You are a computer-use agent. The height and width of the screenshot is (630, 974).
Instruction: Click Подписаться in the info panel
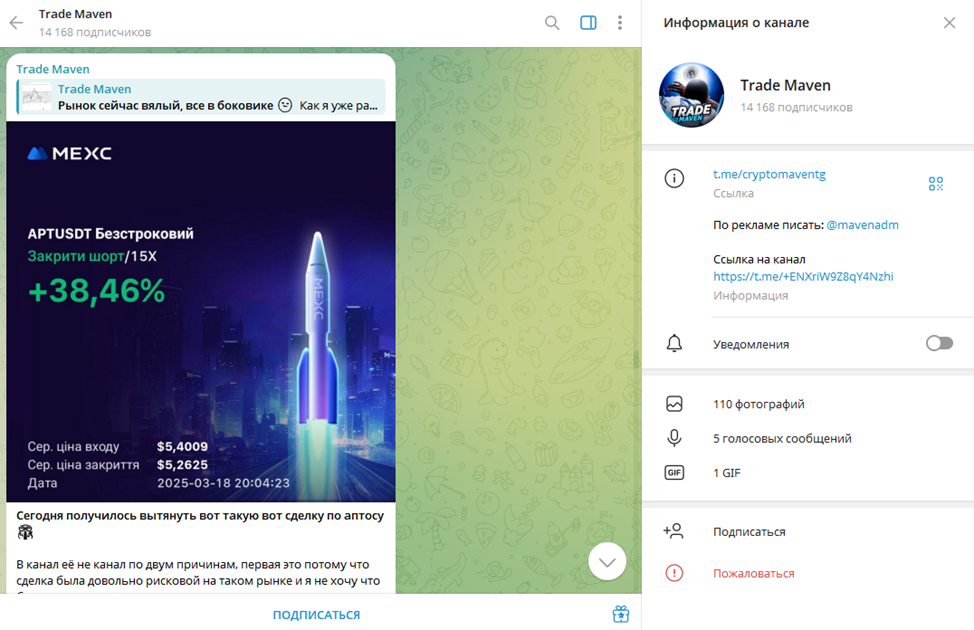[x=749, y=532]
